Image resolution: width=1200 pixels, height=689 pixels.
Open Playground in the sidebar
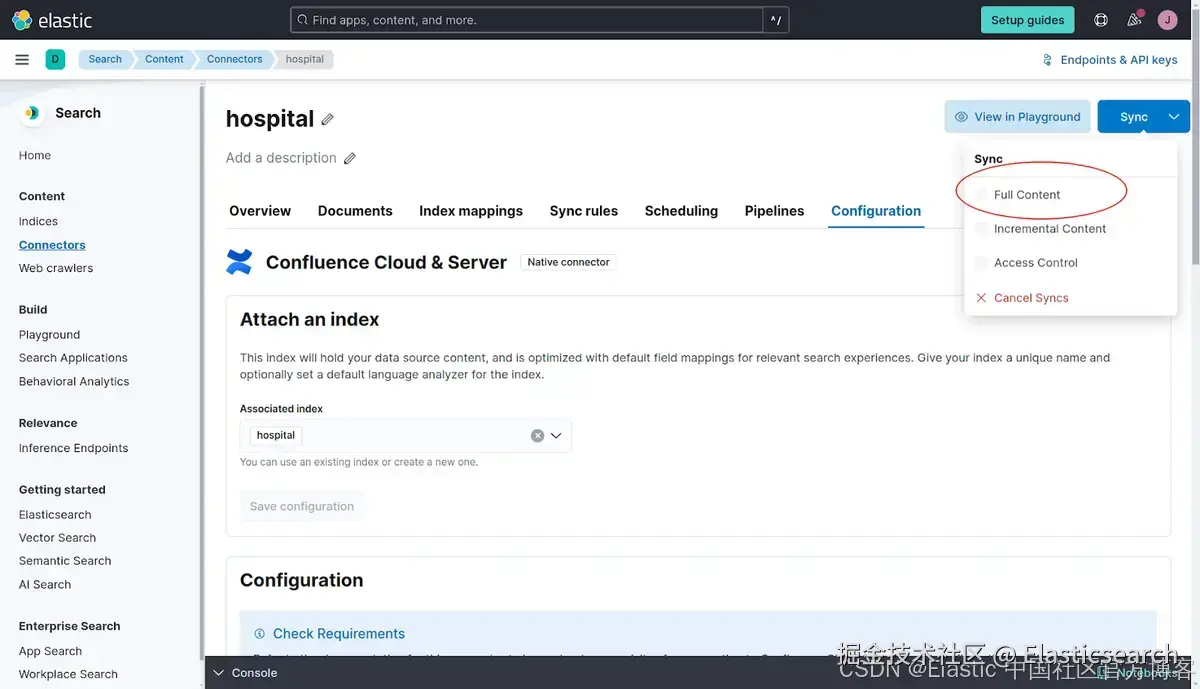coord(49,335)
